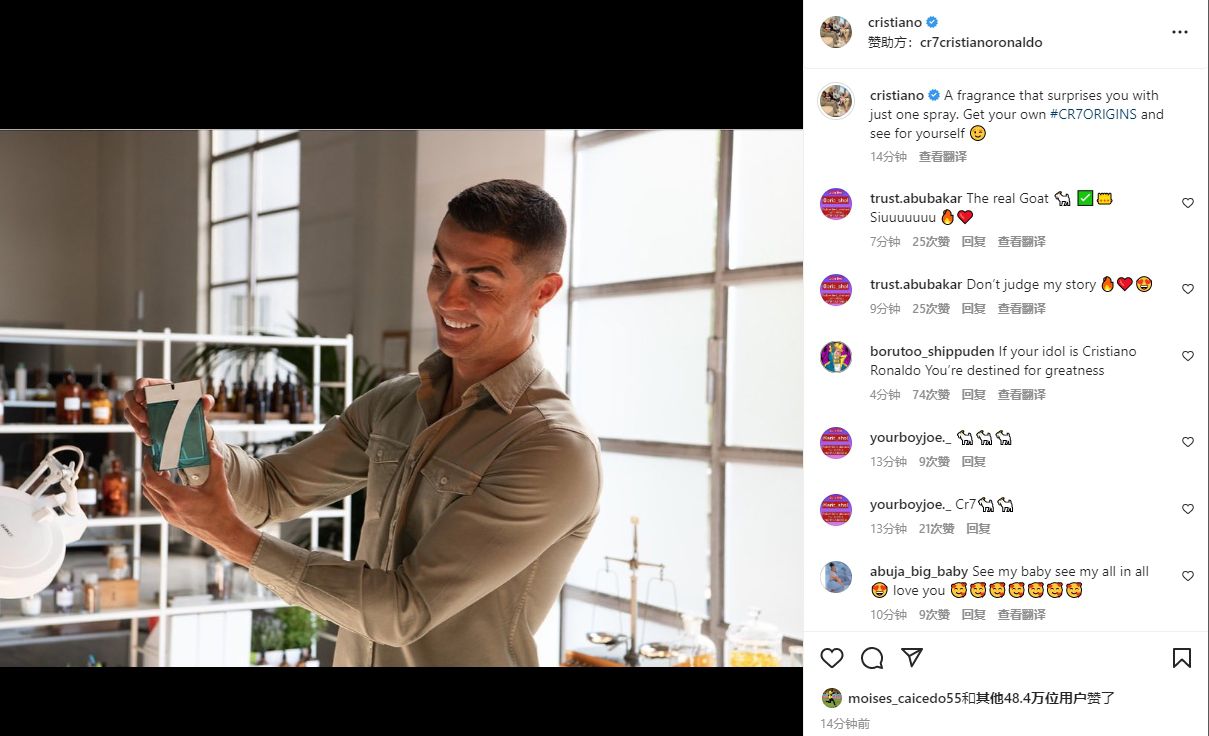View the 74 likes on borutoo_shippuden's comment
The width and height of the screenshot is (1209, 736).
click(931, 395)
